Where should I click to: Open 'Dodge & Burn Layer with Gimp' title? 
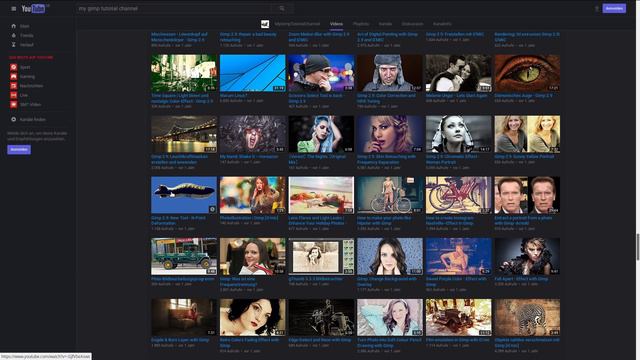coord(180,340)
